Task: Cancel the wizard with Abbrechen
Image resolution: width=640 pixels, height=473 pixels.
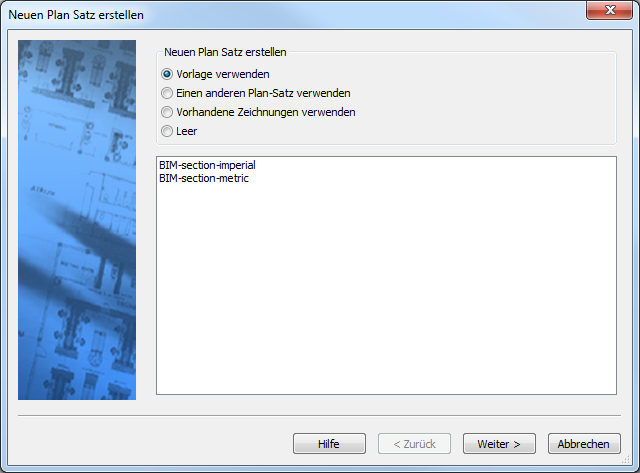Action: click(584, 444)
